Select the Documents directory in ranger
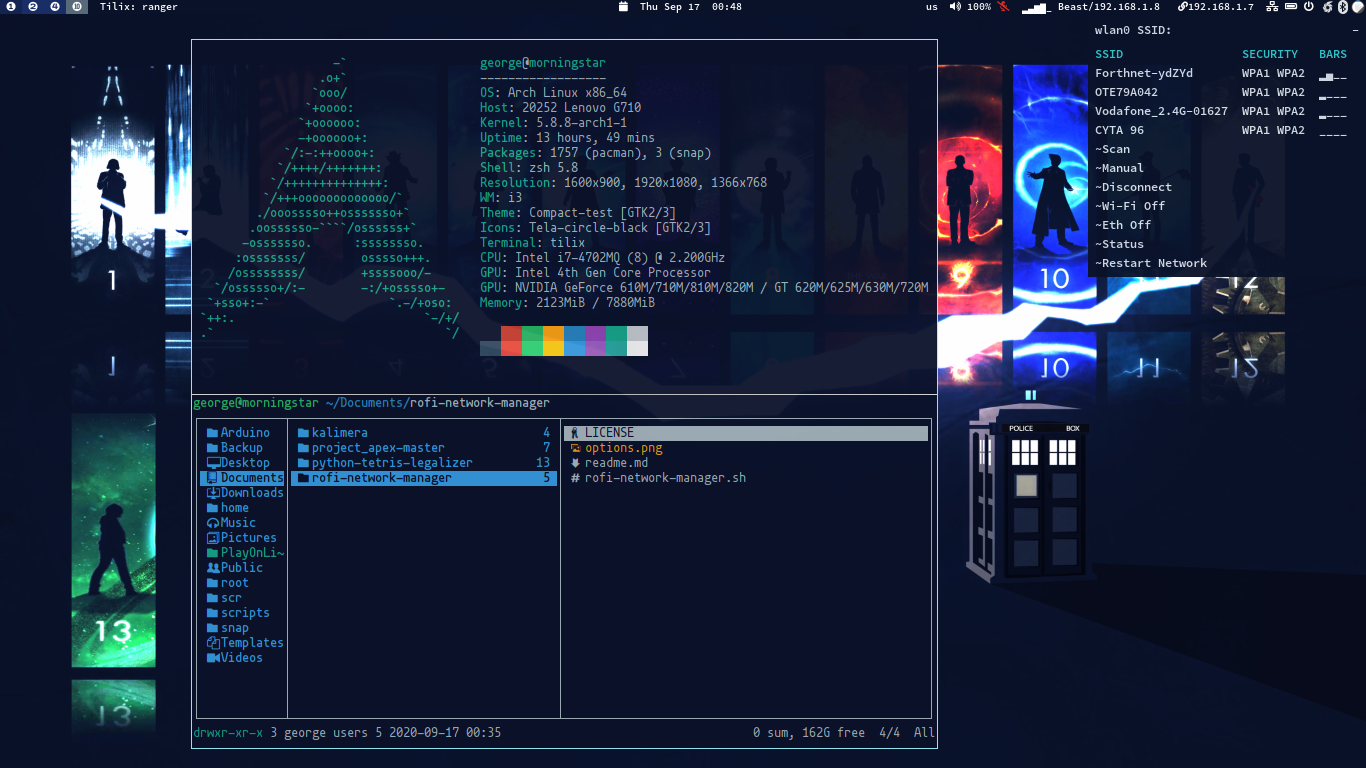1366x768 pixels. [x=244, y=478]
